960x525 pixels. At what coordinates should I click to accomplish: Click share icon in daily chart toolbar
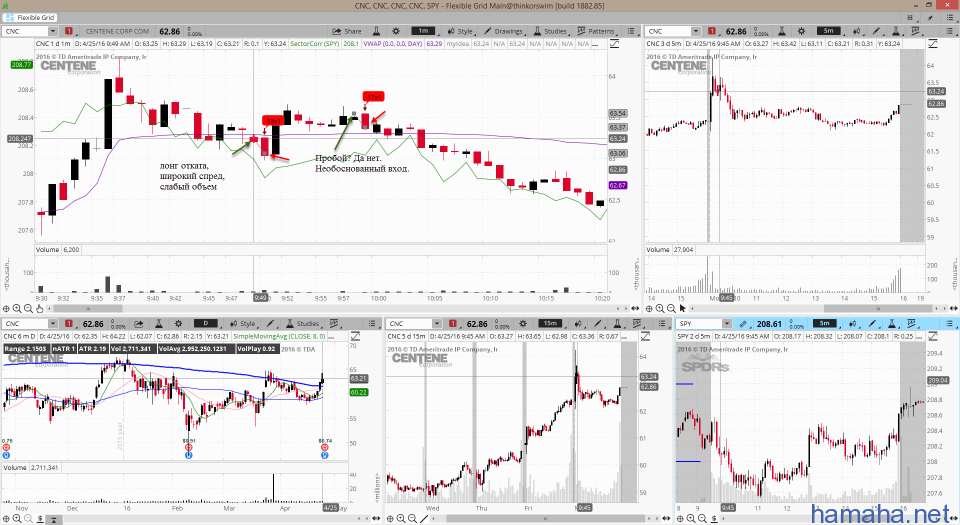pos(139,324)
